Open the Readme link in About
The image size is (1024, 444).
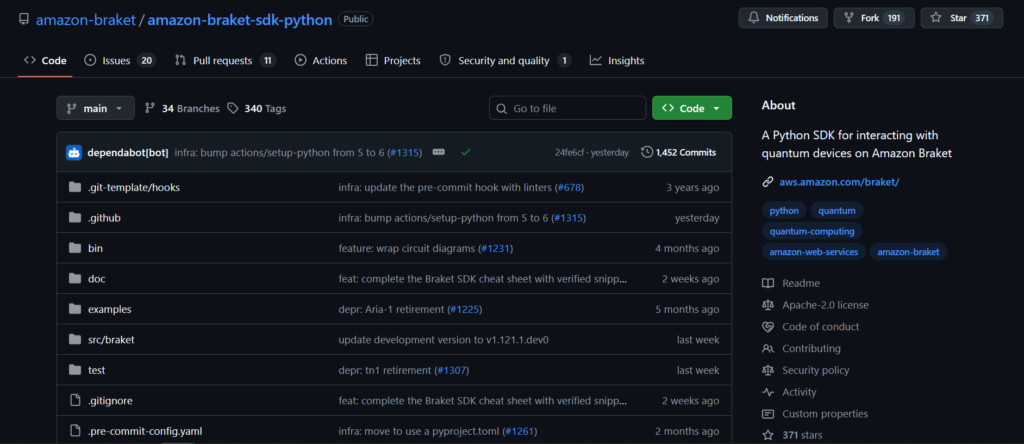pyautogui.click(x=791, y=283)
